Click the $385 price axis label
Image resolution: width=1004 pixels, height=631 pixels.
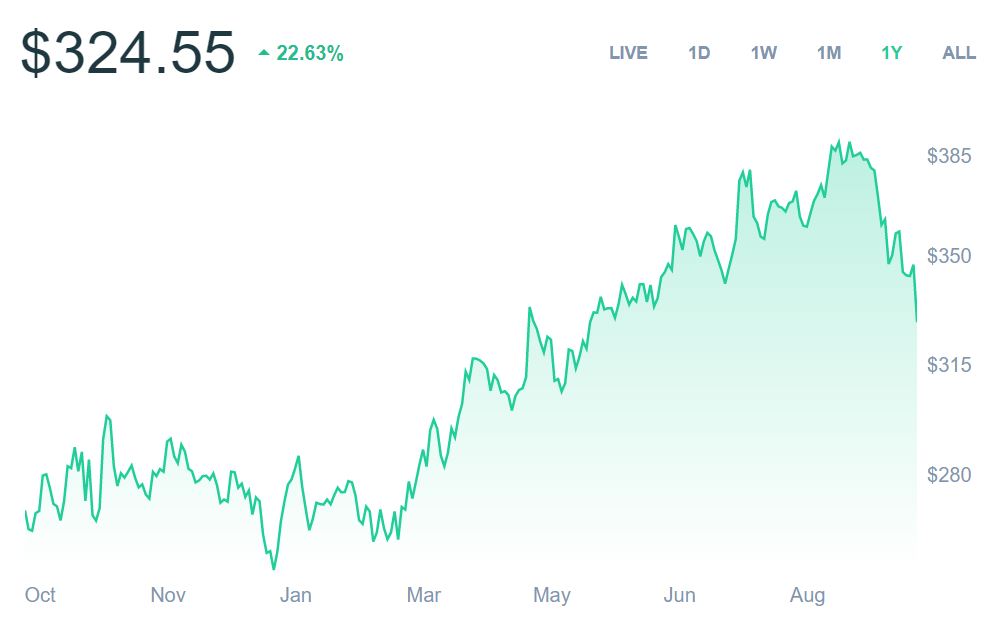tap(950, 156)
